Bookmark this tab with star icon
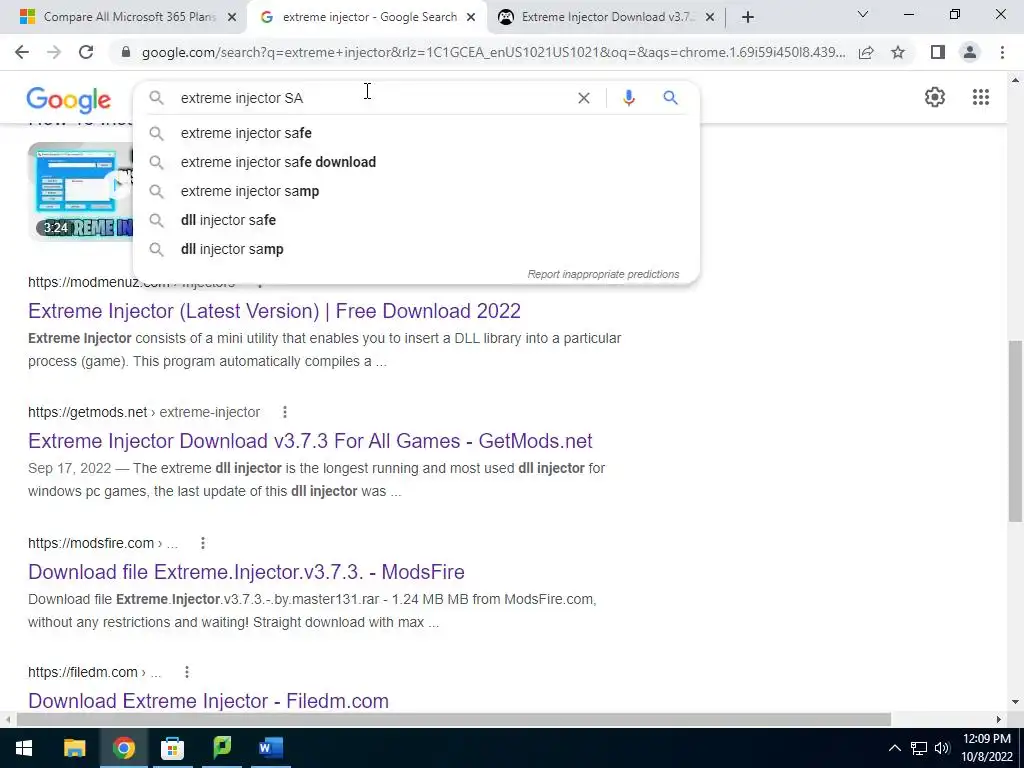Viewport: 1024px width, 768px height. [x=898, y=52]
